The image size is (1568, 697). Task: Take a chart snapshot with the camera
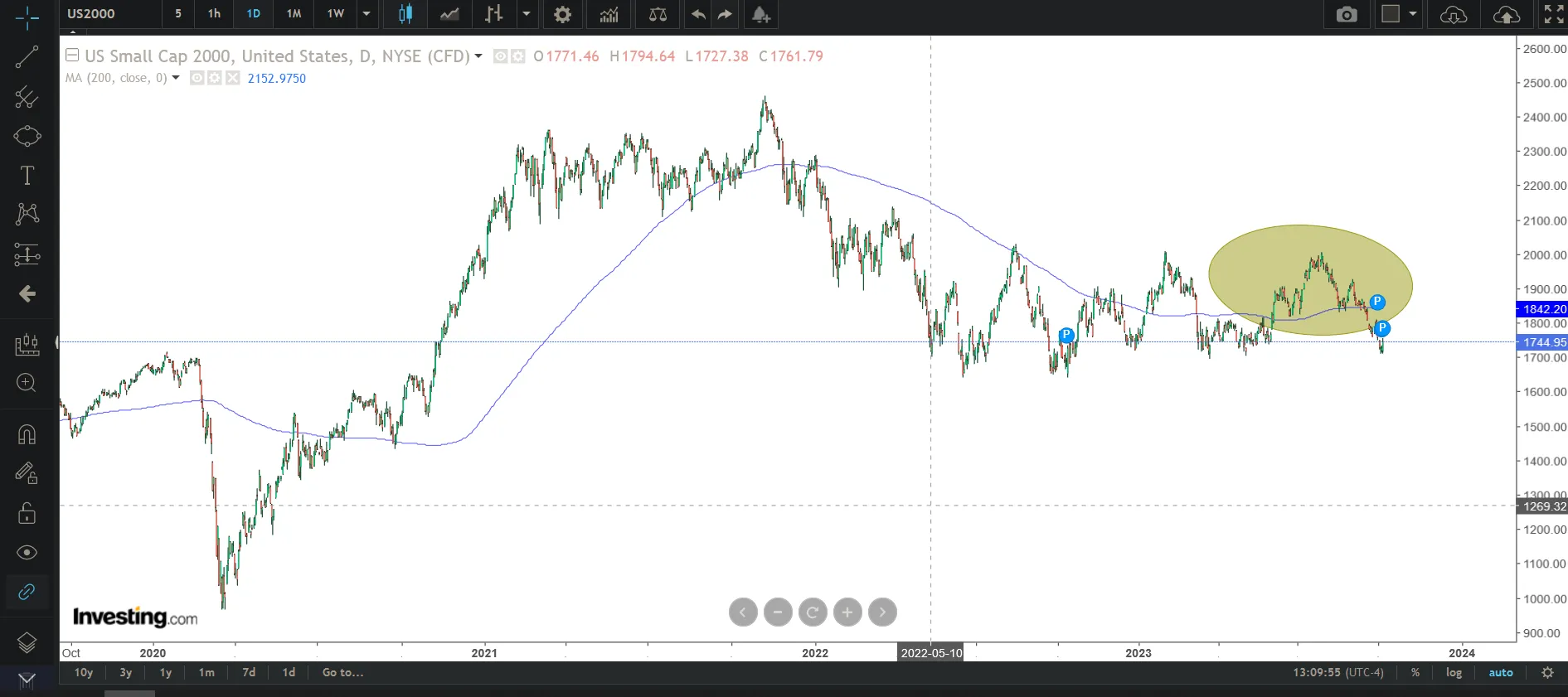click(x=1347, y=14)
